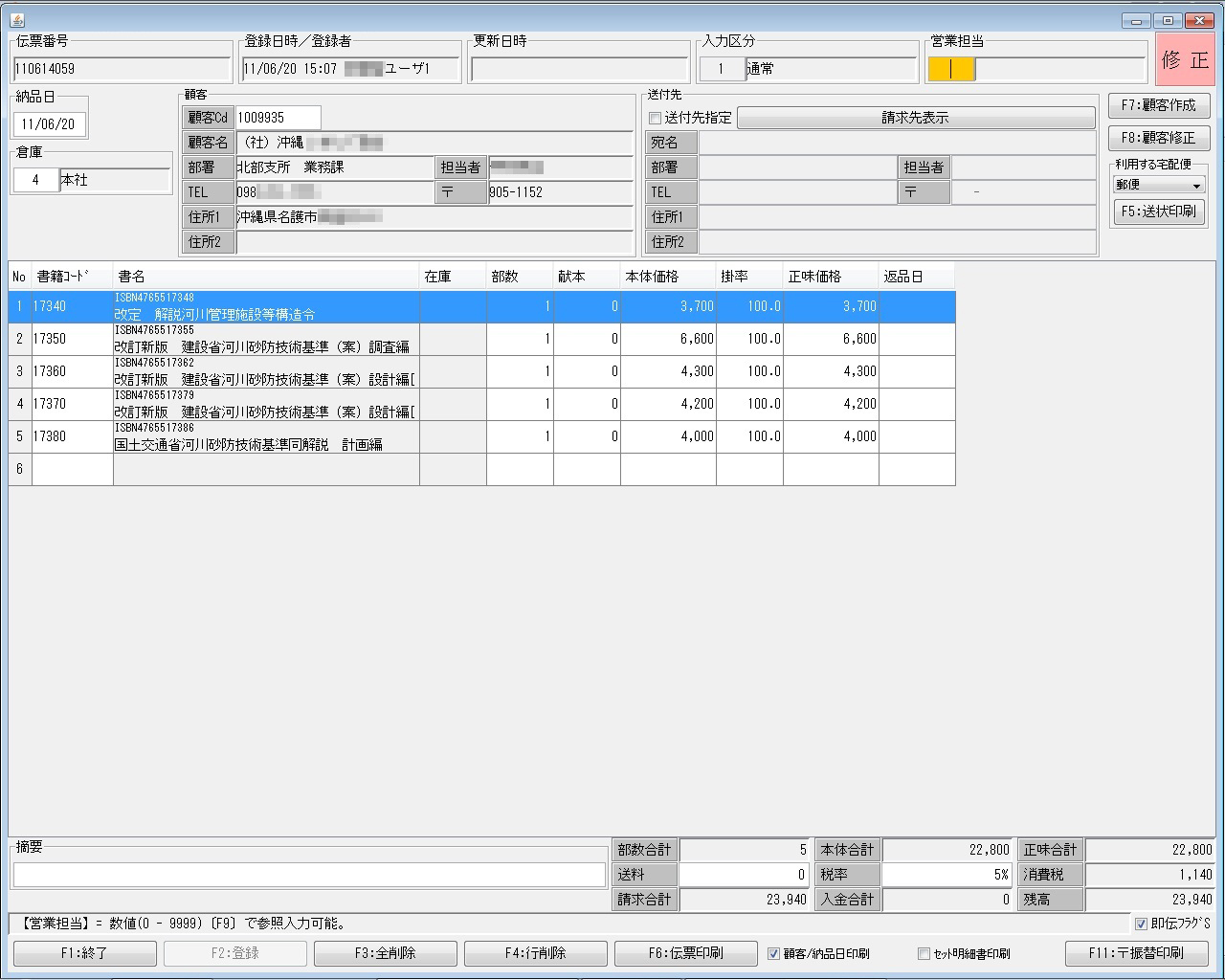
Task: Uncheck the 顧客/納品日印刷 checkbox
Action: [x=773, y=953]
